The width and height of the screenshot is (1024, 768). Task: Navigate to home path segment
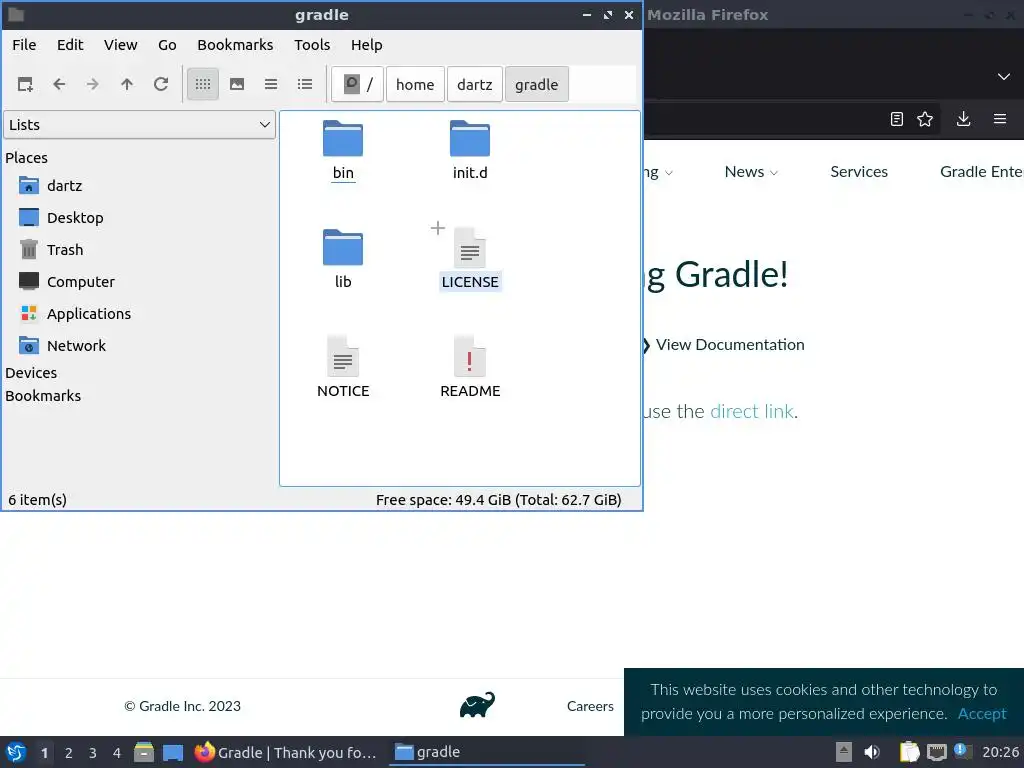pos(415,84)
